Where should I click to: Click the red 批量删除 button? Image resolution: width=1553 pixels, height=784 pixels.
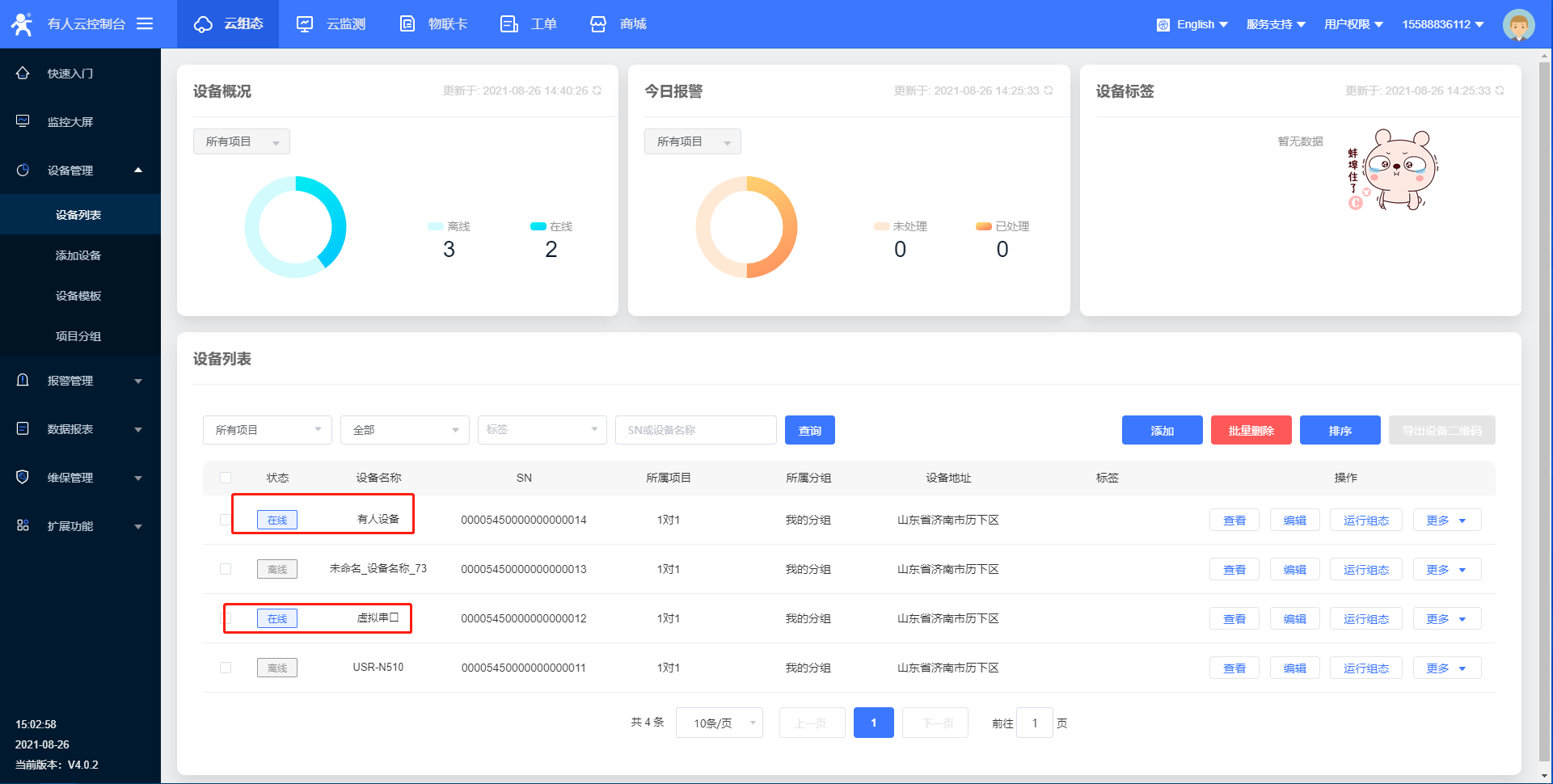point(1251,430)
